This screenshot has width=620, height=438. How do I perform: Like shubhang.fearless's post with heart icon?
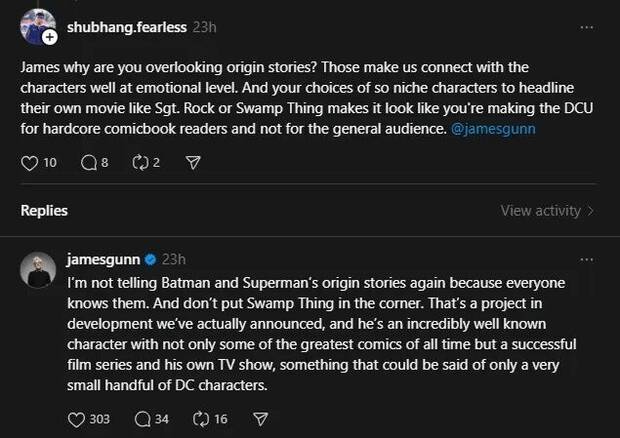tap(30, 162)
